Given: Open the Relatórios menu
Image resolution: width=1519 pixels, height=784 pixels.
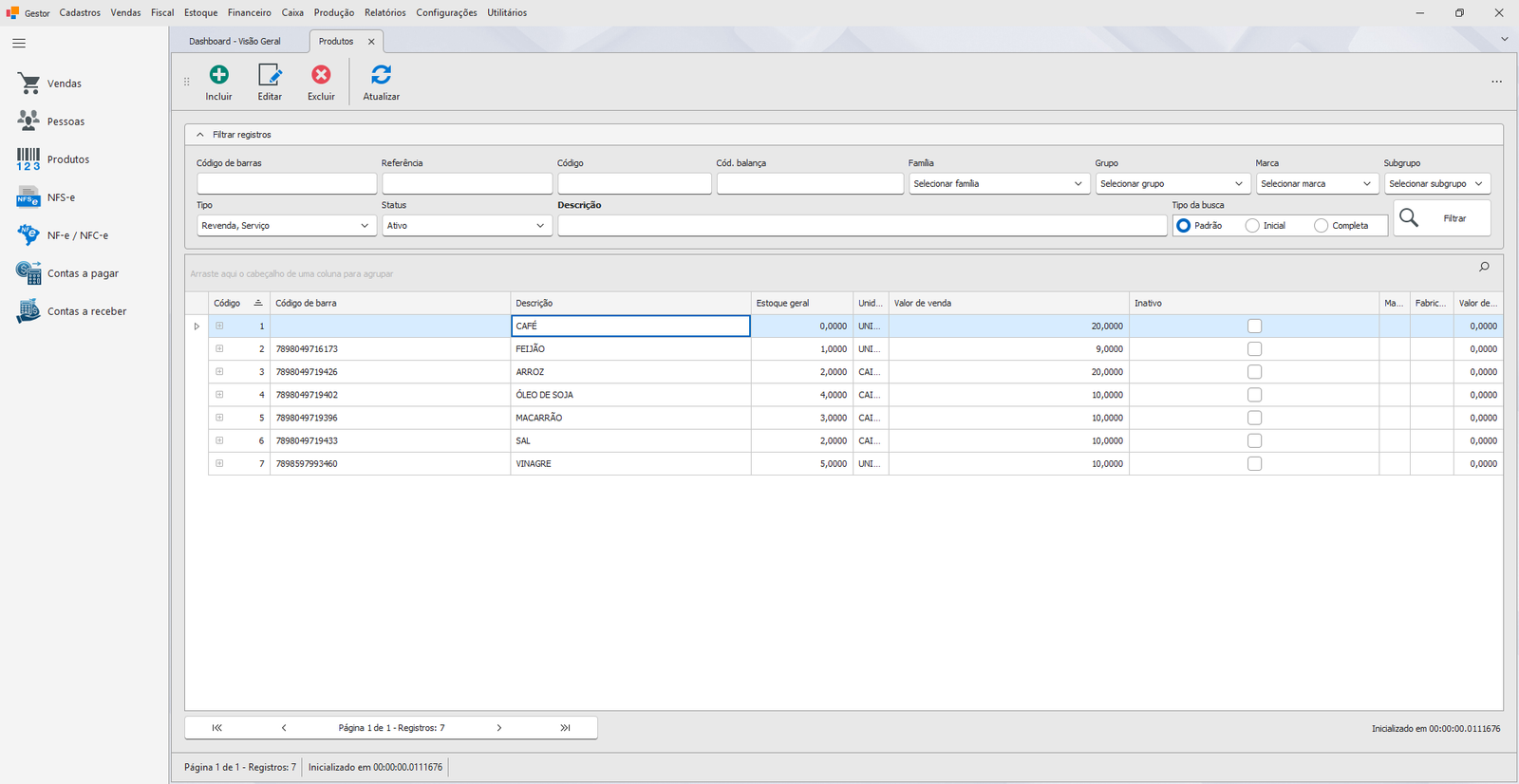Looking at the screenshot, I should point(385,12).
